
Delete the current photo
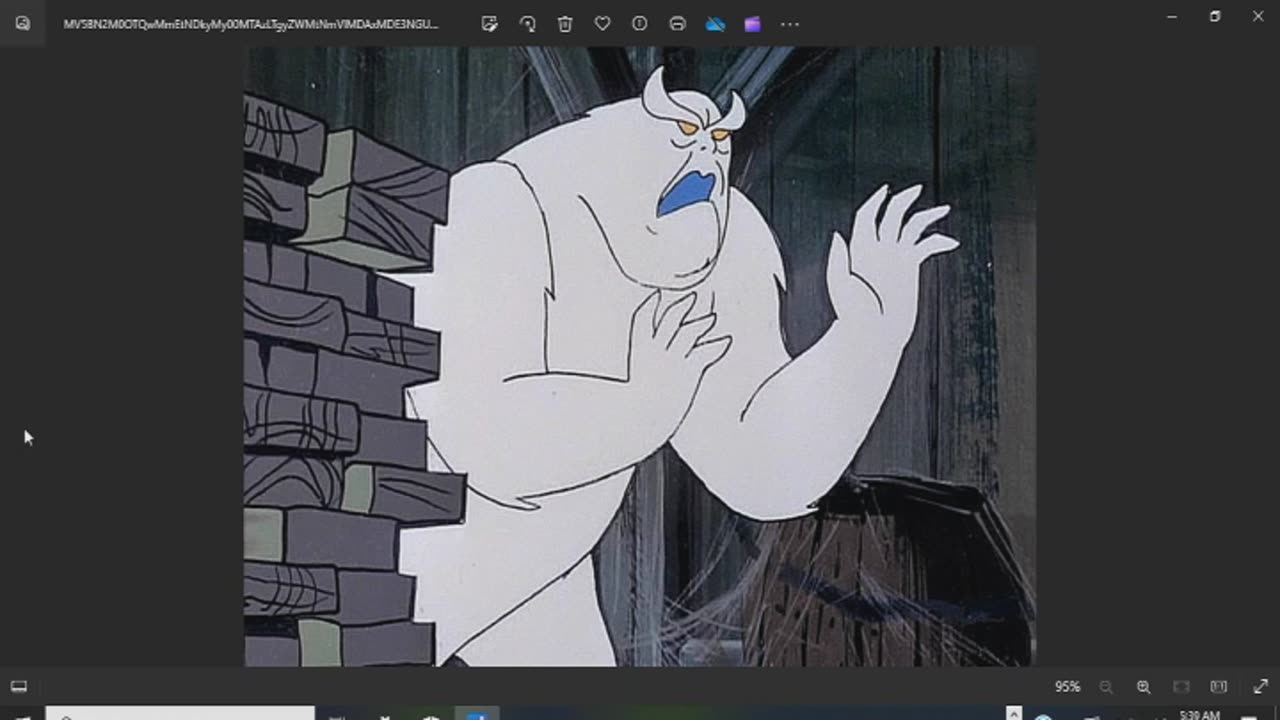click(565, 23)
